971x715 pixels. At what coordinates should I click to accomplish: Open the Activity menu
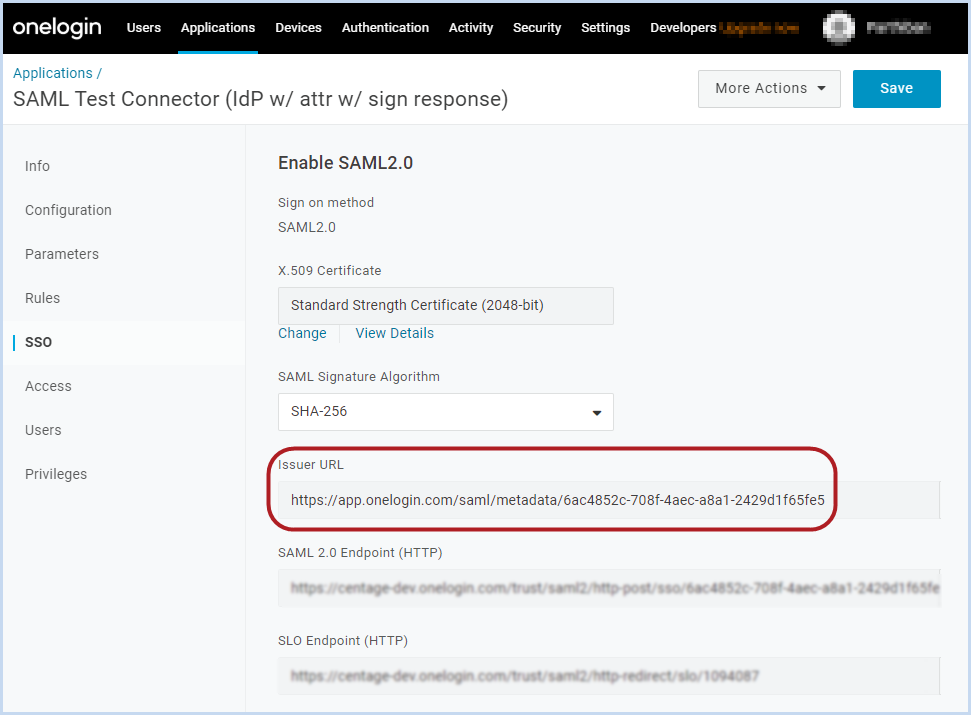pyautogui.click(x=471, y=28)
